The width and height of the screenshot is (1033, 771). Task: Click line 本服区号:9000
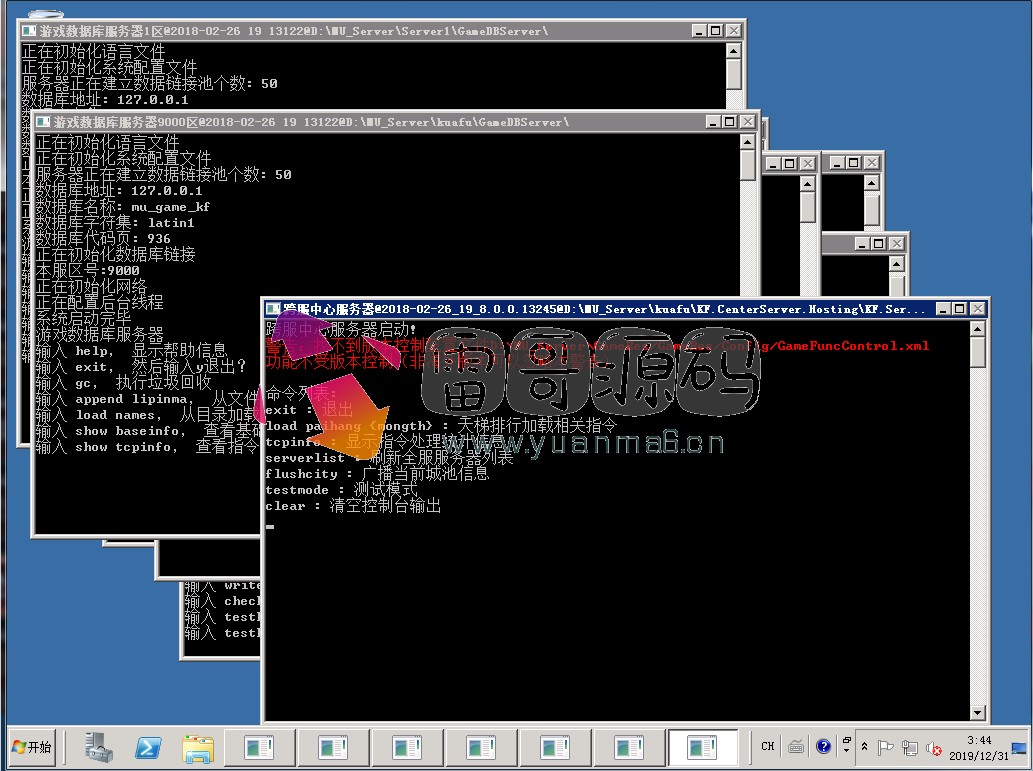pos(88,270)
